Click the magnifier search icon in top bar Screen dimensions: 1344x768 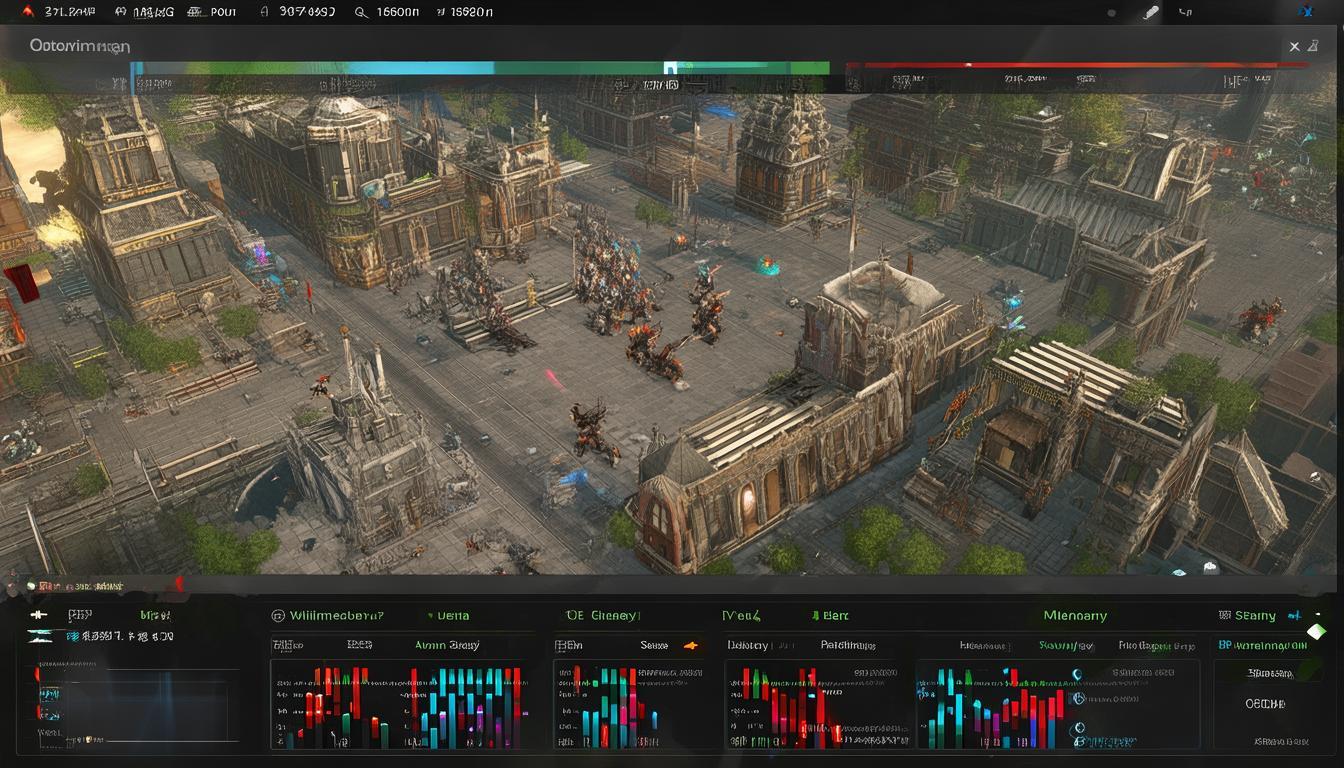coord(361,13)
